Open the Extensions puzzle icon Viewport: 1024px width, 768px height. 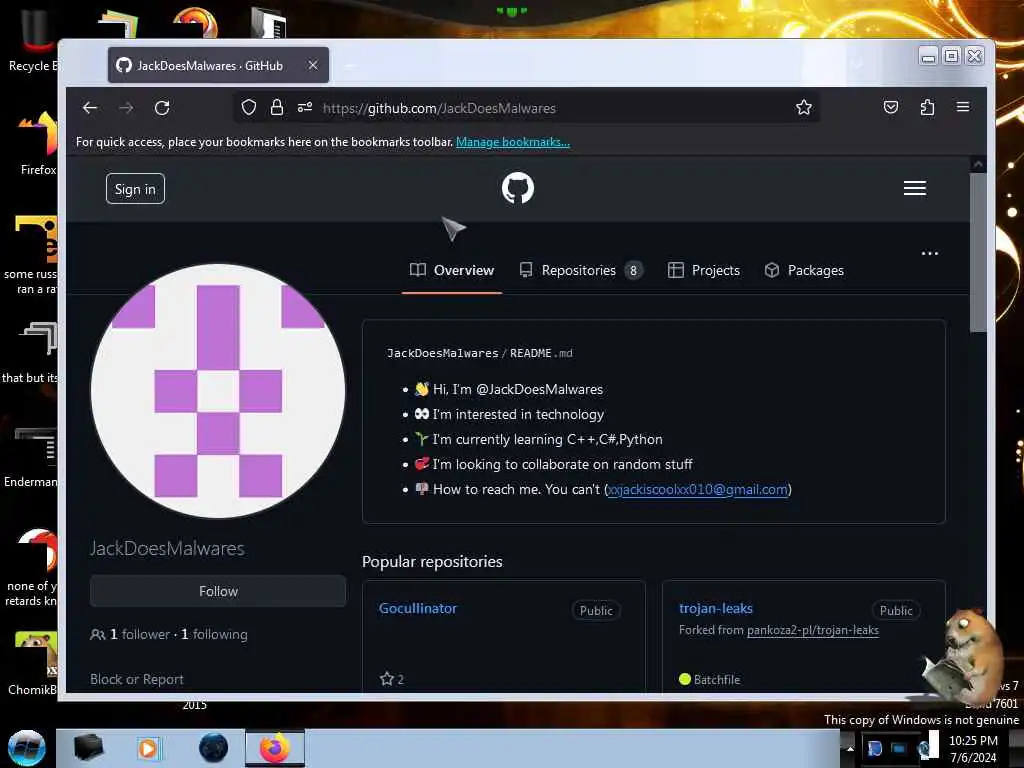pyautogui.click(x=927, y=108)
